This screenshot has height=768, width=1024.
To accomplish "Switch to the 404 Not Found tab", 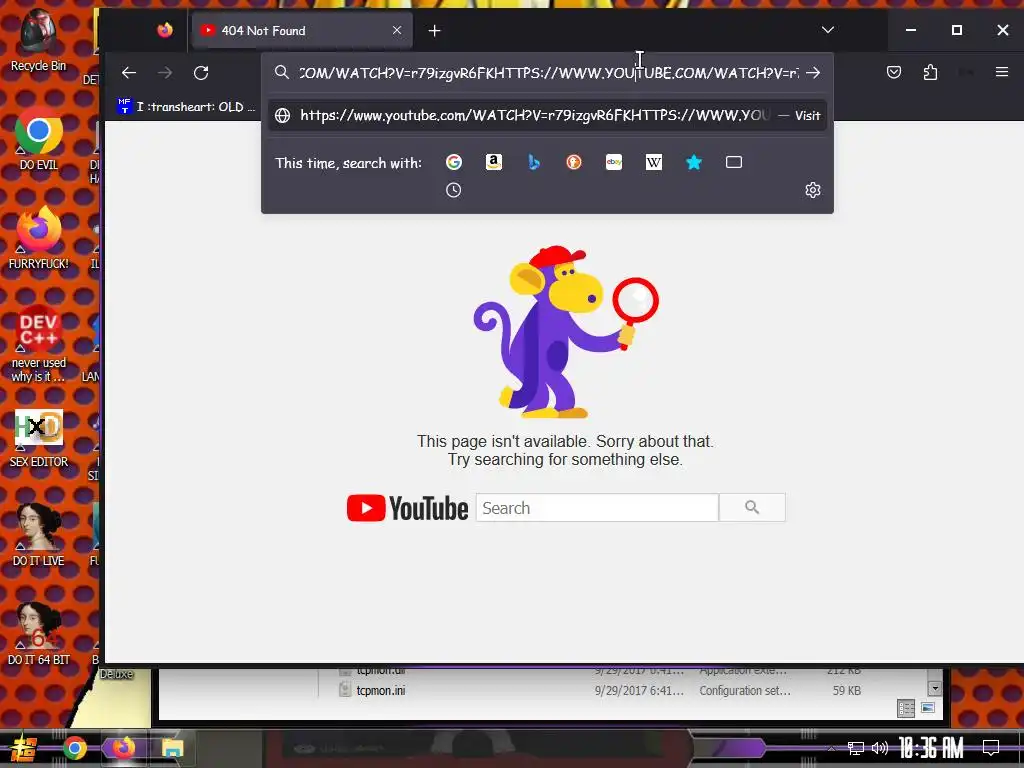I will point(302,31).
